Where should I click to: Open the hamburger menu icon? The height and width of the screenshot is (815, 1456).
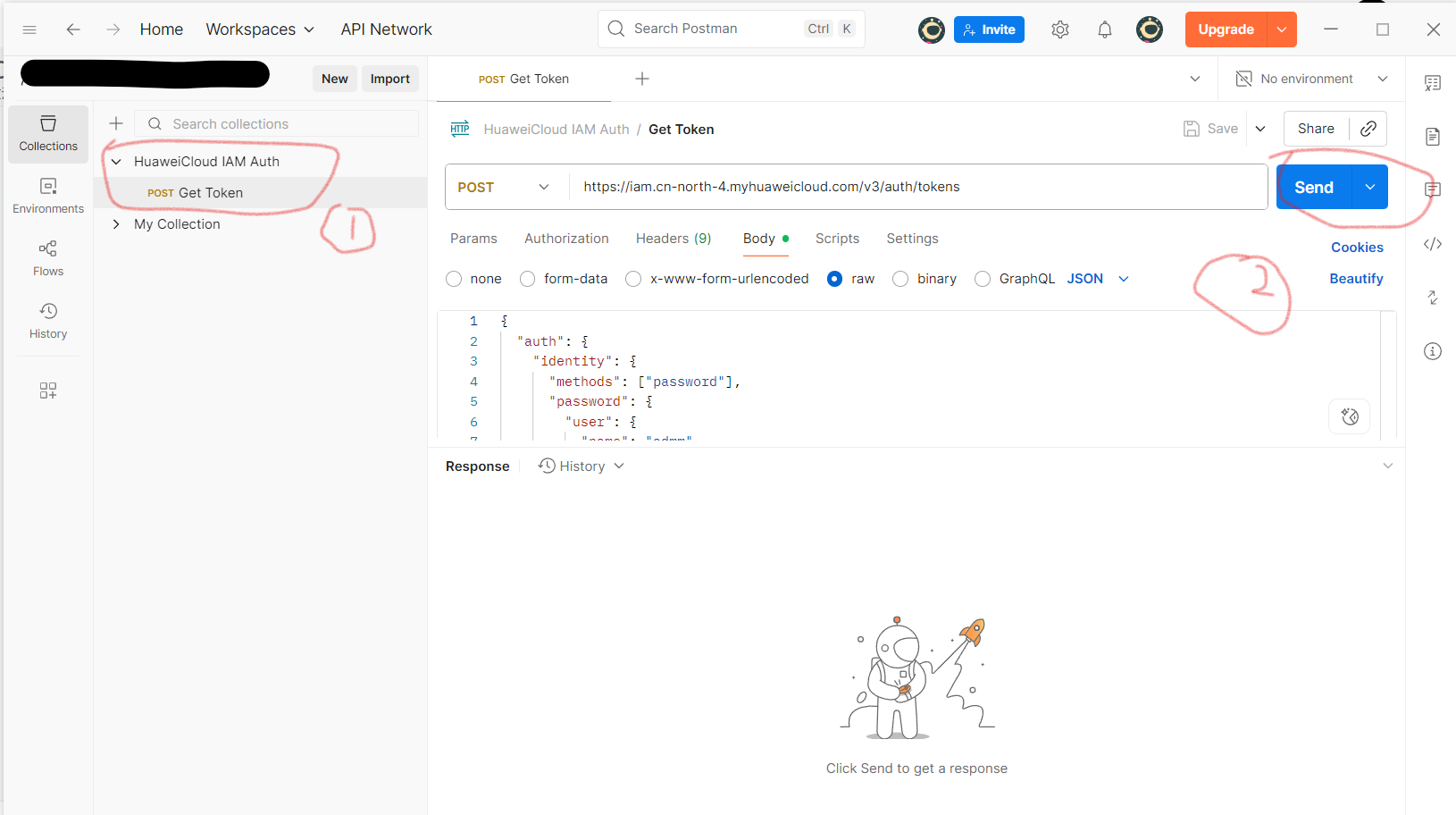click(29, 29)
